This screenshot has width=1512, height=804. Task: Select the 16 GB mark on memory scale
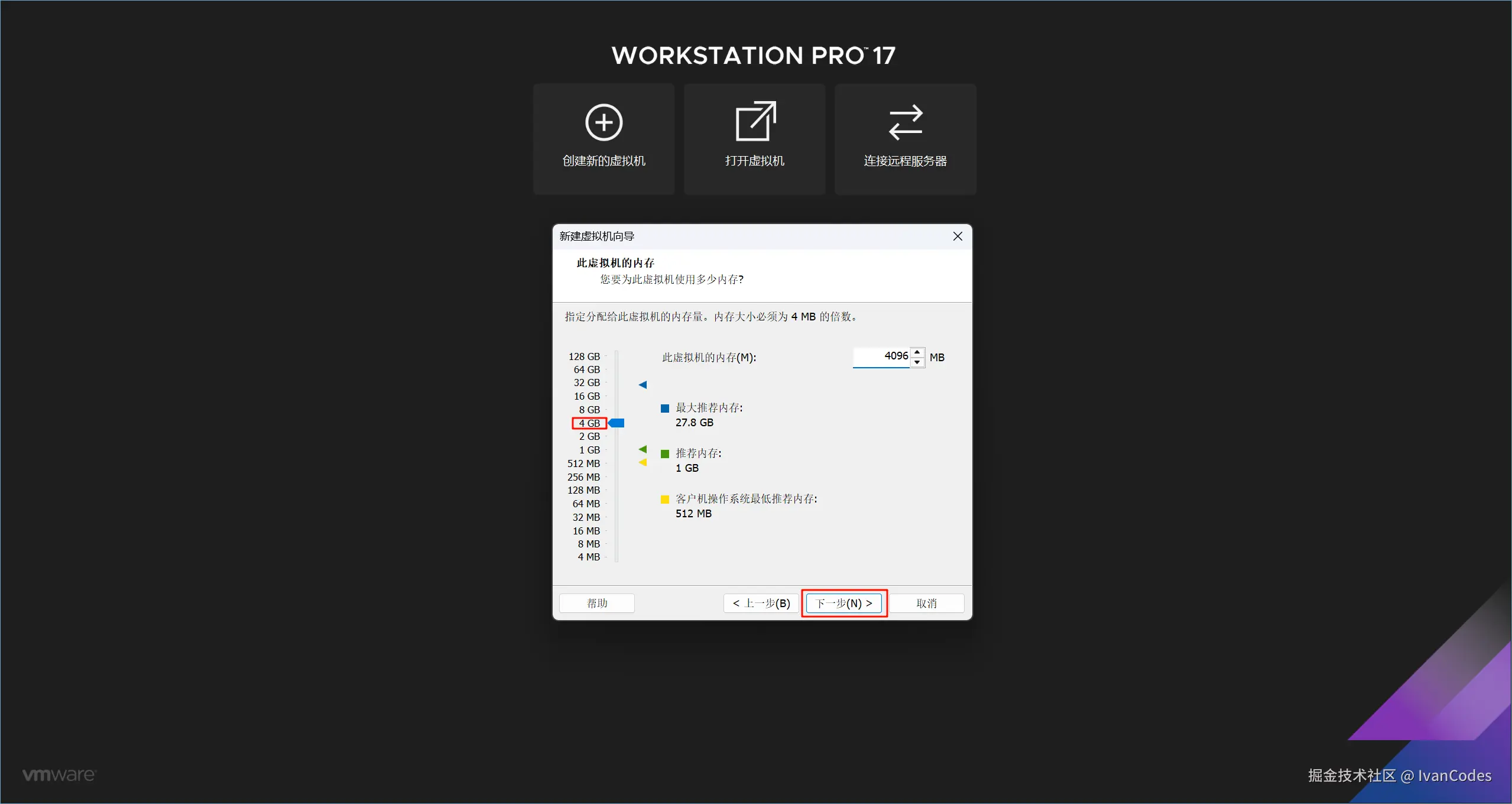(x=586, y=396)
